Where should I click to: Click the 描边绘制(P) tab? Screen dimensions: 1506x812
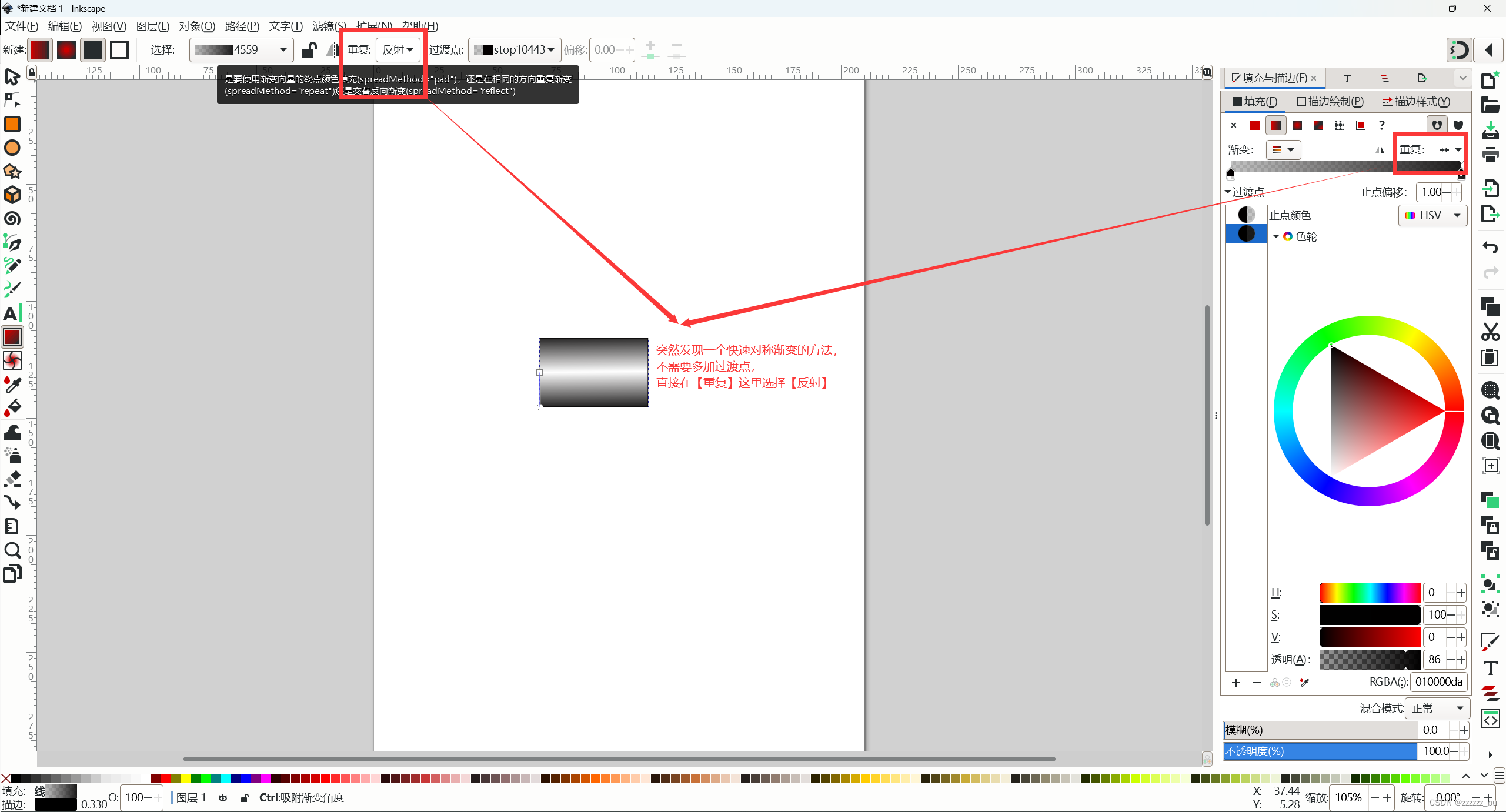coord(1330,102)
